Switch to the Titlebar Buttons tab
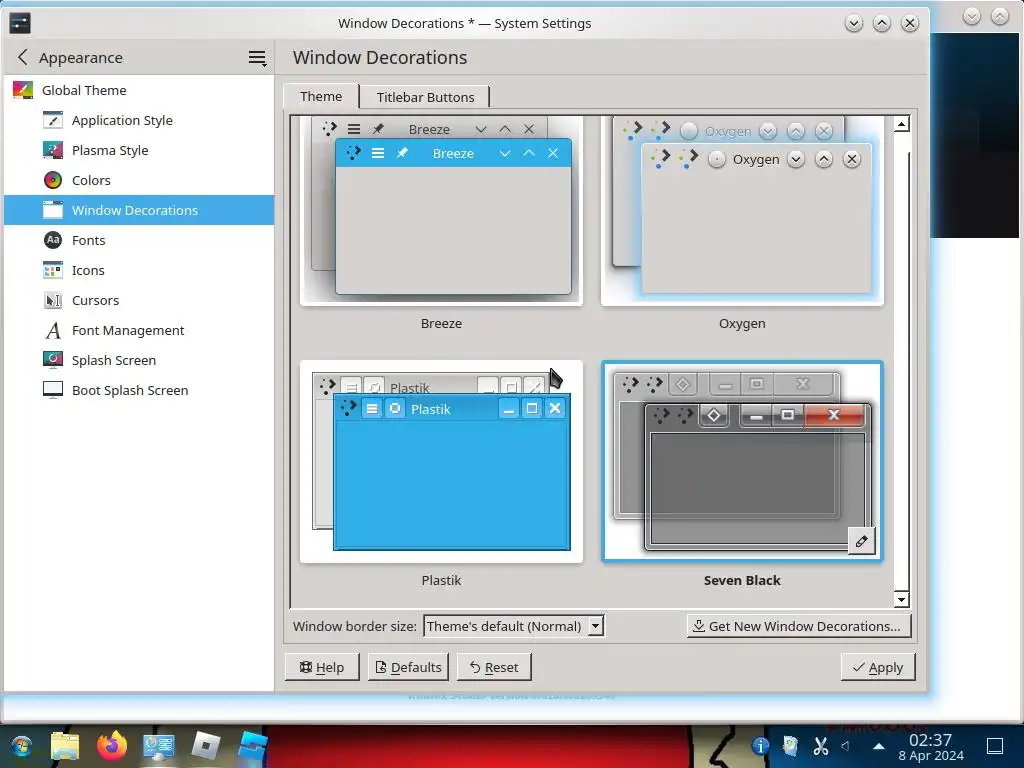Screen dimensions: 1024x768 425,97
